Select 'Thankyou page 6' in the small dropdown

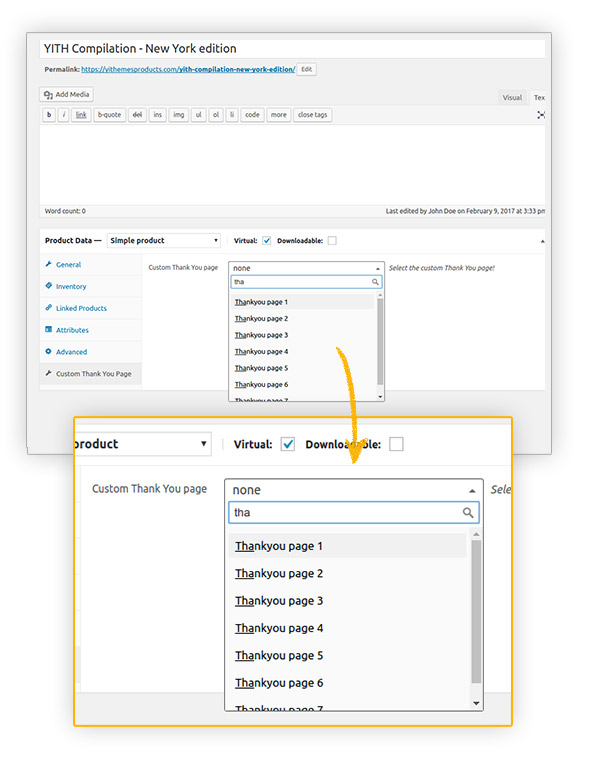[302, 385]
